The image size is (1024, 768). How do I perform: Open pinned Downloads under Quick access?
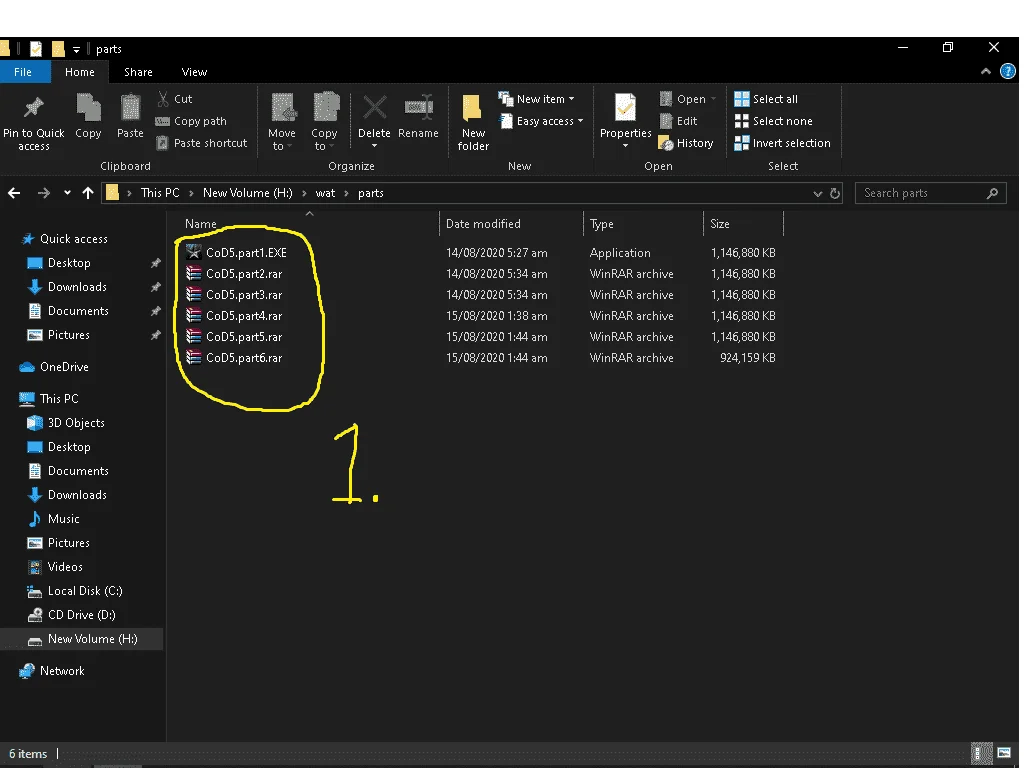(x=77, y=287)
